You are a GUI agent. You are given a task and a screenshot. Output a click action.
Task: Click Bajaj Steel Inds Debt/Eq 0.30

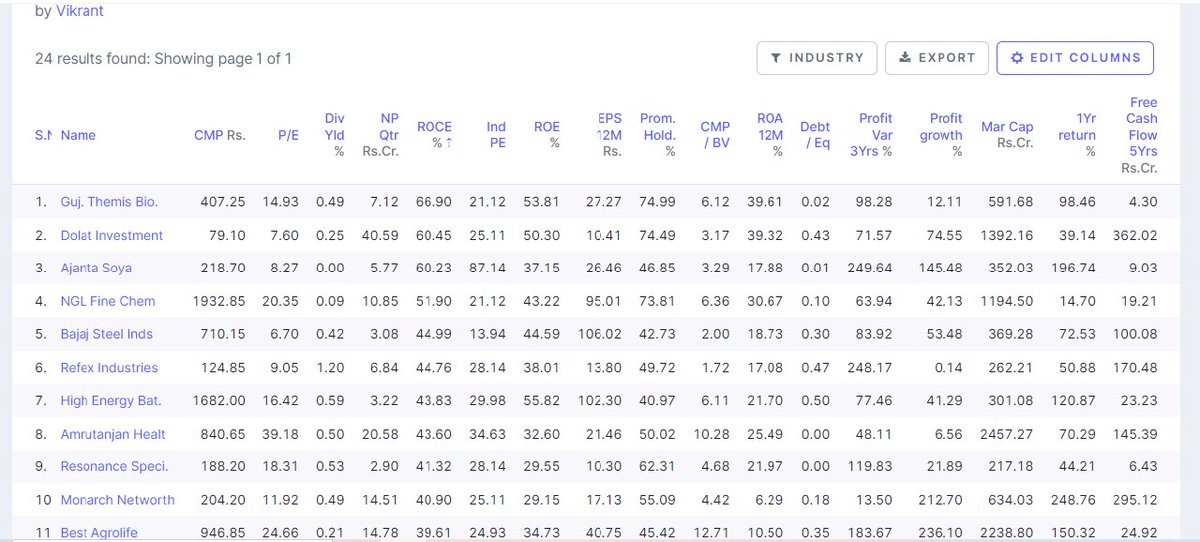point(816,334)
